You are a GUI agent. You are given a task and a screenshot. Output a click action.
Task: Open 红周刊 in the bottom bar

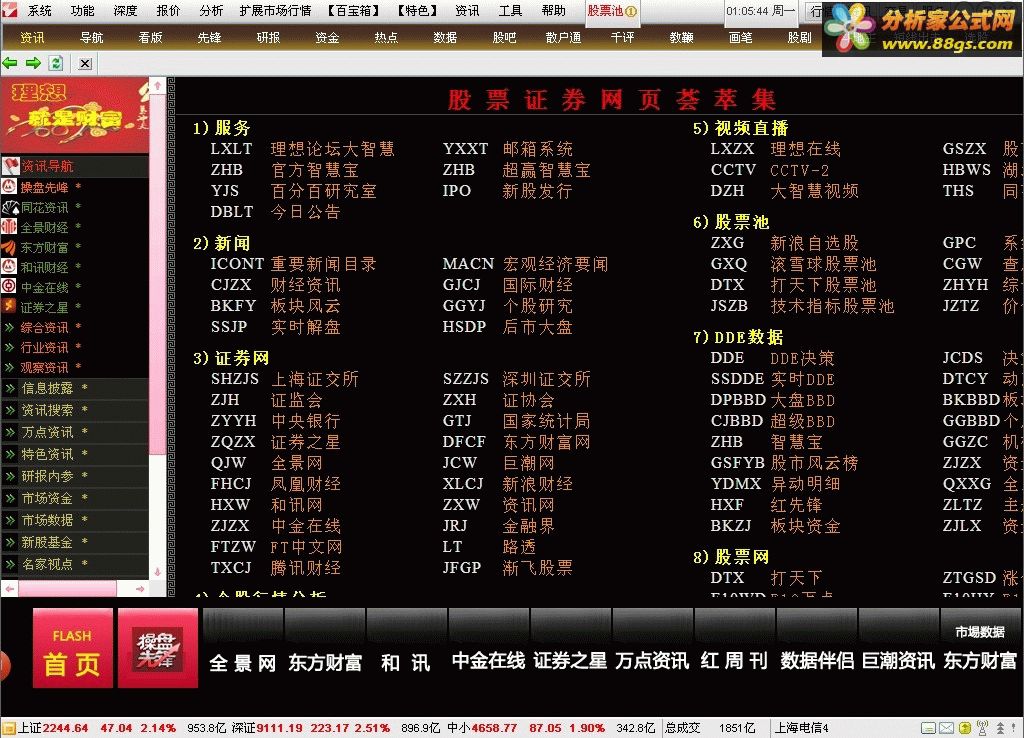pyautogui.click(x=734, y=661)
